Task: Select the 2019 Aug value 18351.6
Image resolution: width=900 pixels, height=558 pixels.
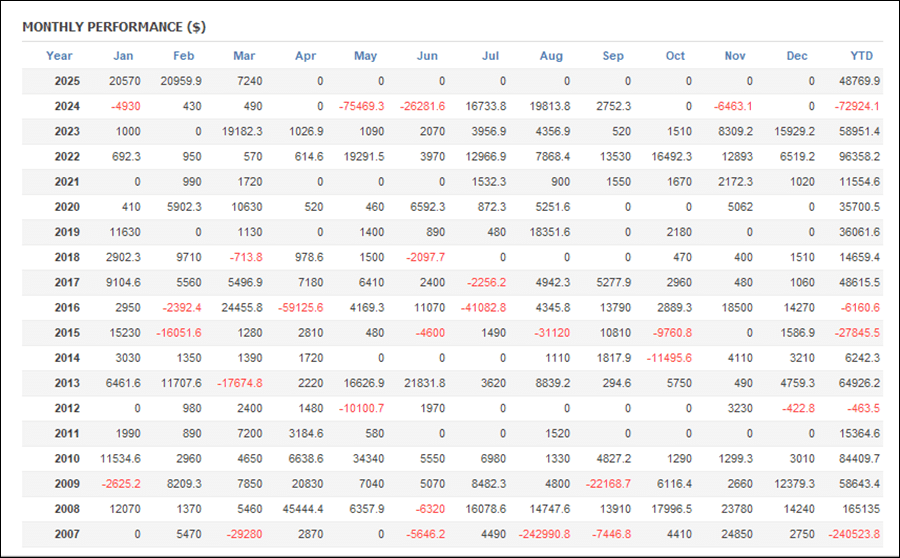Action: pyautogui.click(x=550, y=232)
